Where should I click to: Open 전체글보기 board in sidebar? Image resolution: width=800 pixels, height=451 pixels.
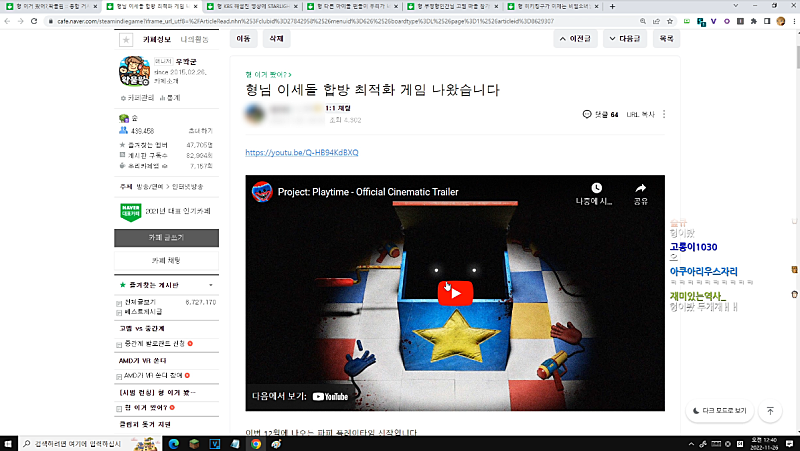(x=140, y=302)
